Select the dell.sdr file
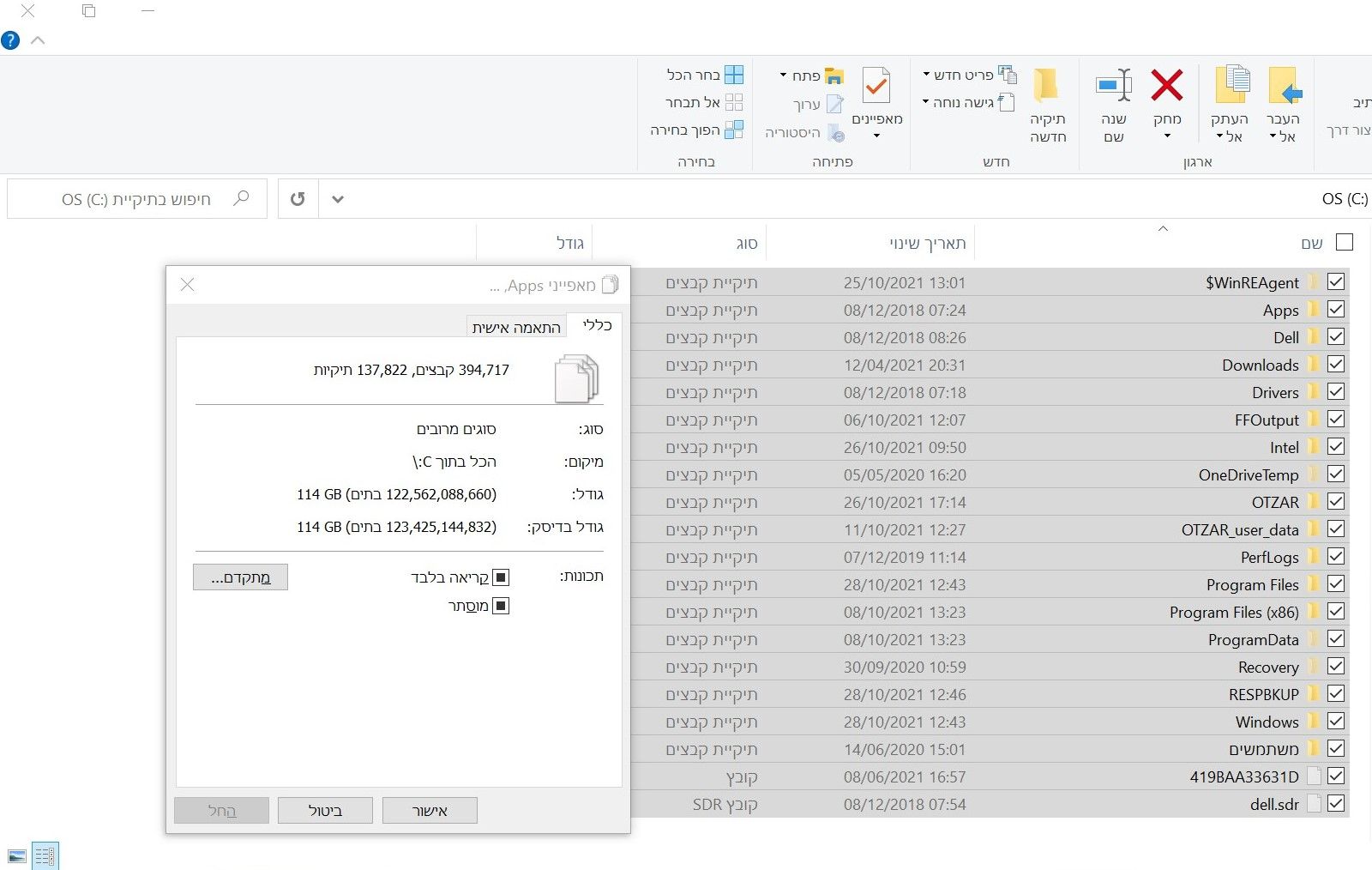 (990, 804)
